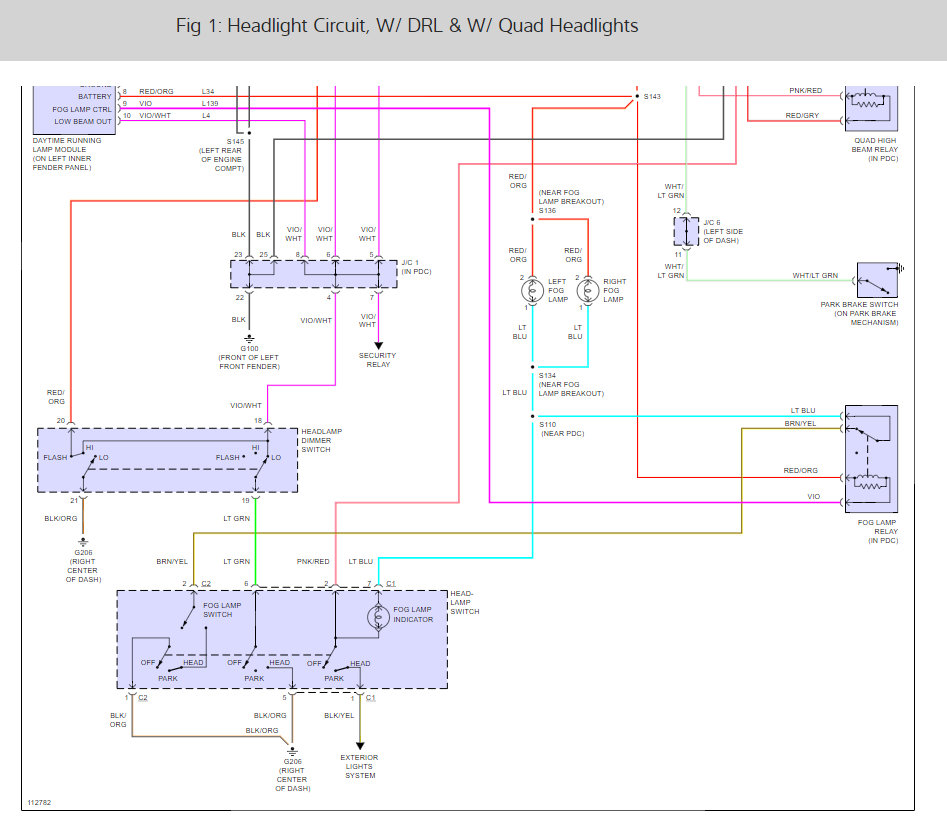Click the arrowhead pointing to Security Relay
This screenshot has width=947, height=836.
[378, 346]
